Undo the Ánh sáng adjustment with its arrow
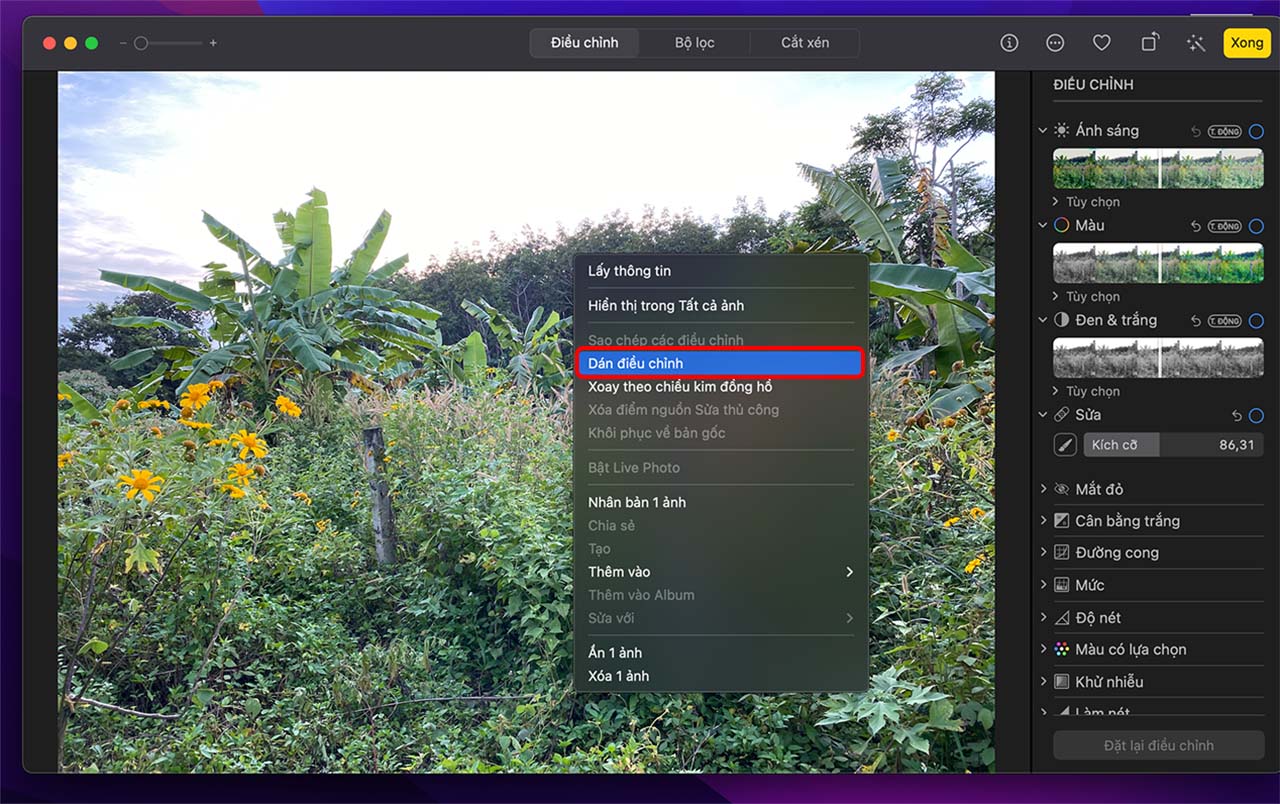This screenshot has width=1280, height=804. click(x=1196, y=132)
